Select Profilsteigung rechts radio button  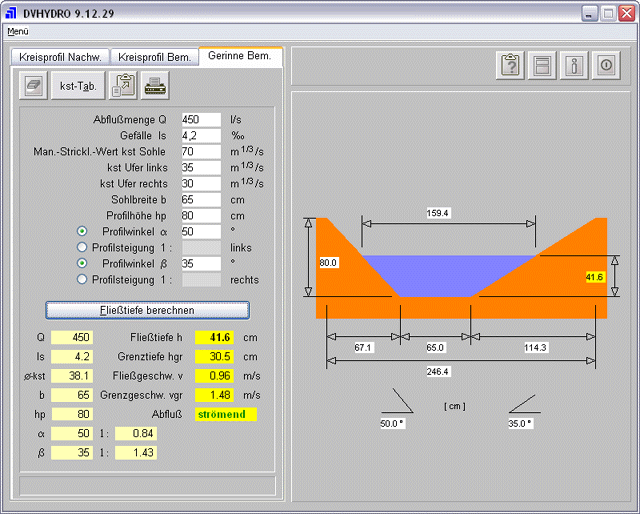coord(82,279)
